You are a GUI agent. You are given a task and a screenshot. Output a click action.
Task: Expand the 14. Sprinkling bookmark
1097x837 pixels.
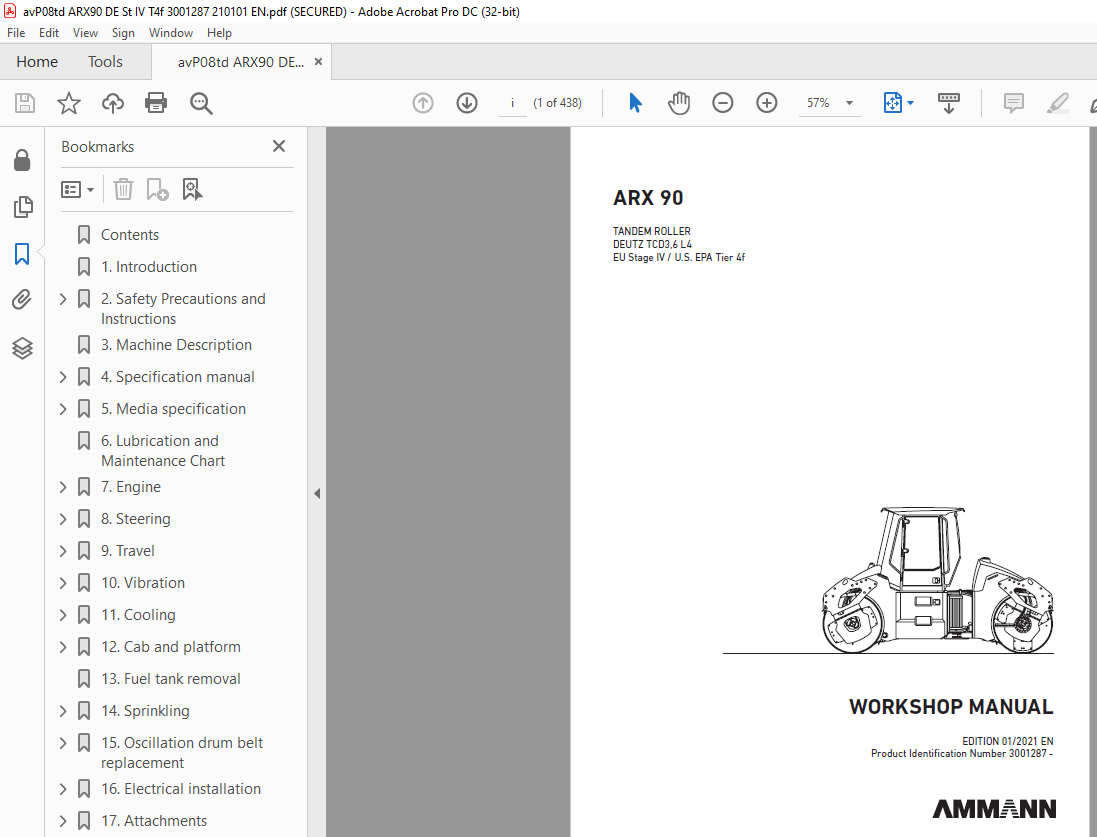[63, 711]
